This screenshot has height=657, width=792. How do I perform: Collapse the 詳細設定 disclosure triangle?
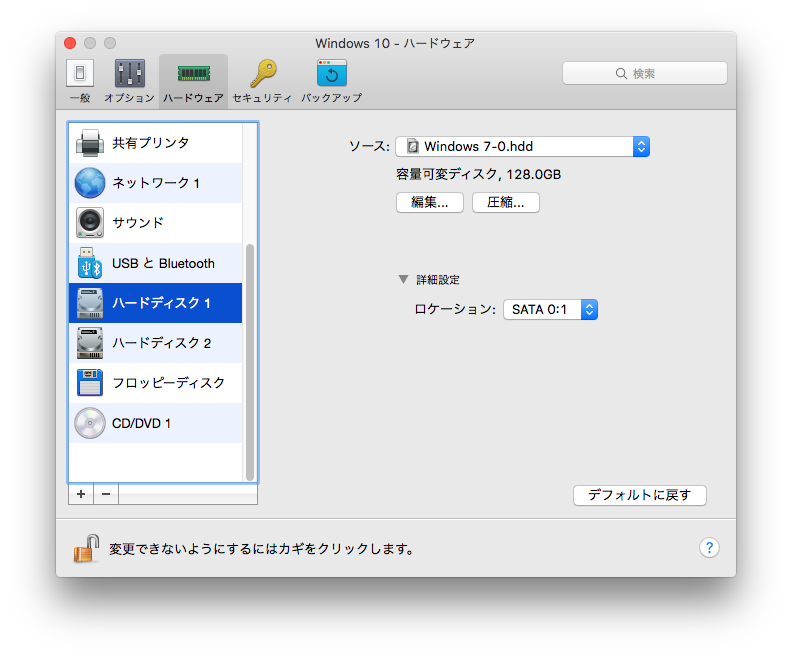[403, 279]
